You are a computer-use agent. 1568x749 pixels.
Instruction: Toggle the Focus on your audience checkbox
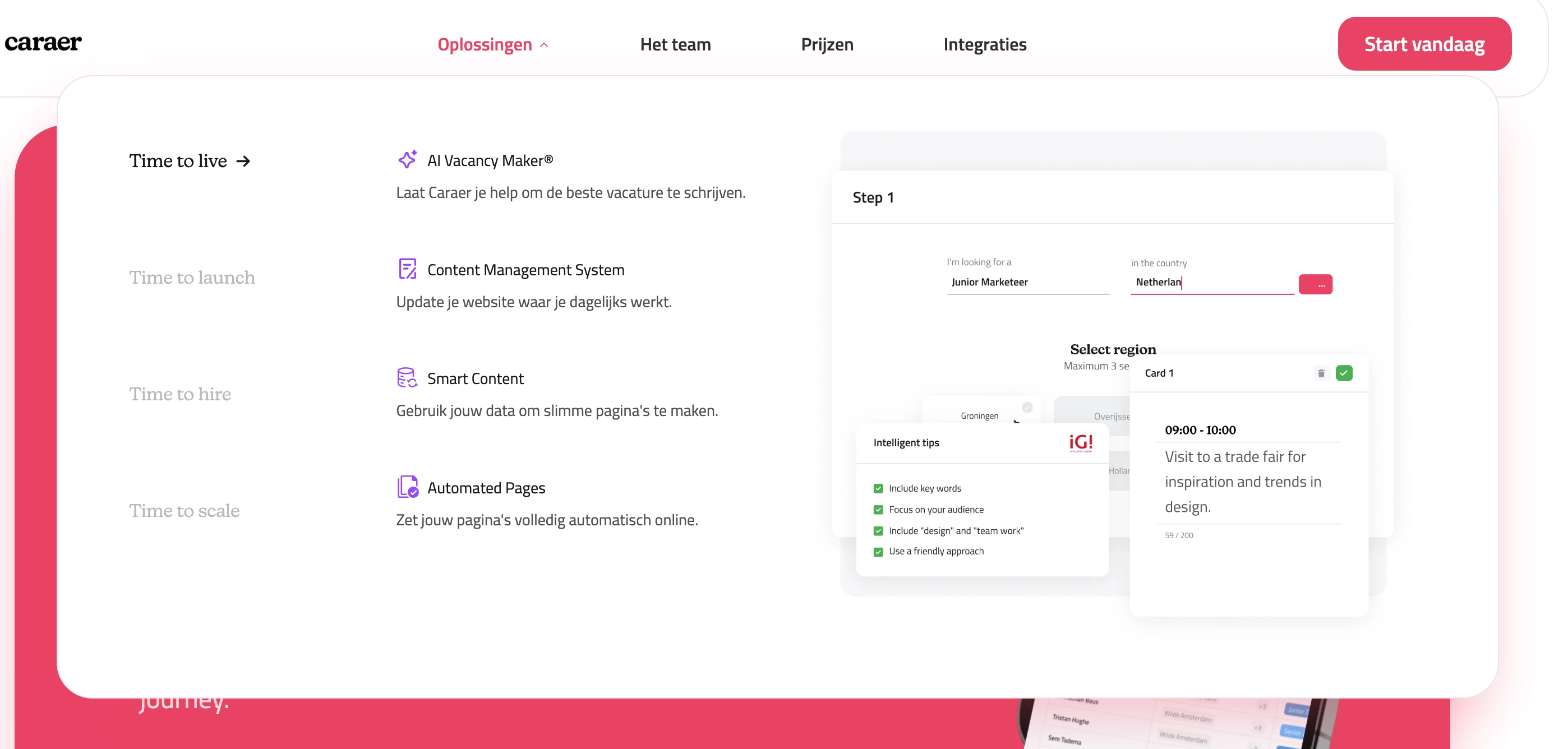878,510
